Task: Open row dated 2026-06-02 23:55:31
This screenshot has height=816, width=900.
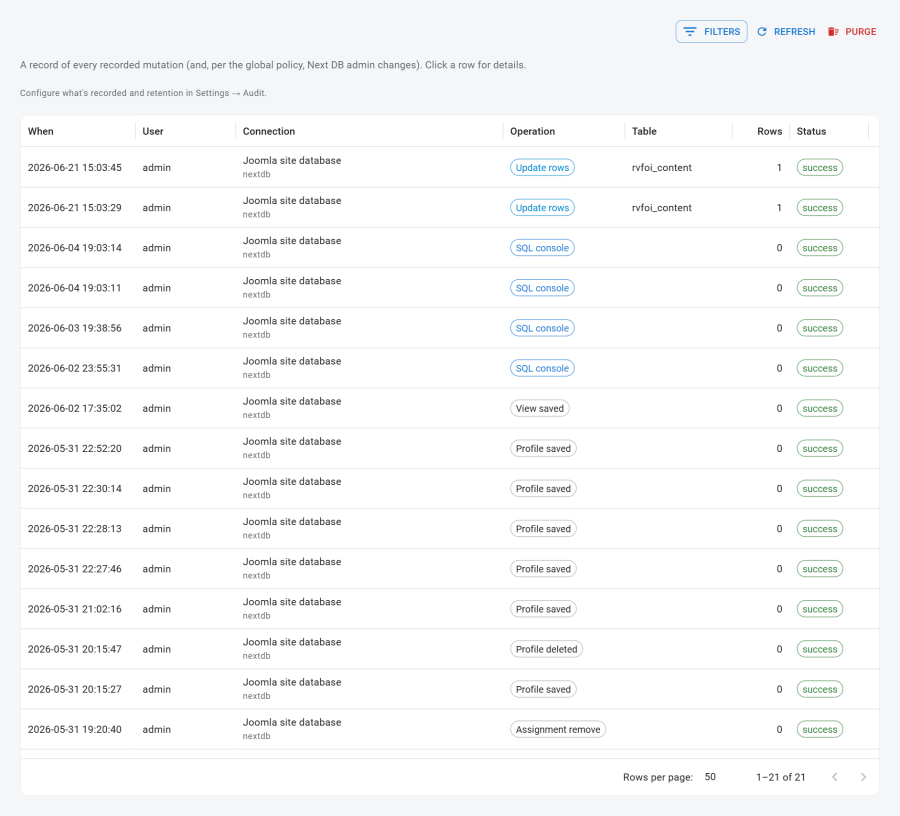Action: (449, 368)
